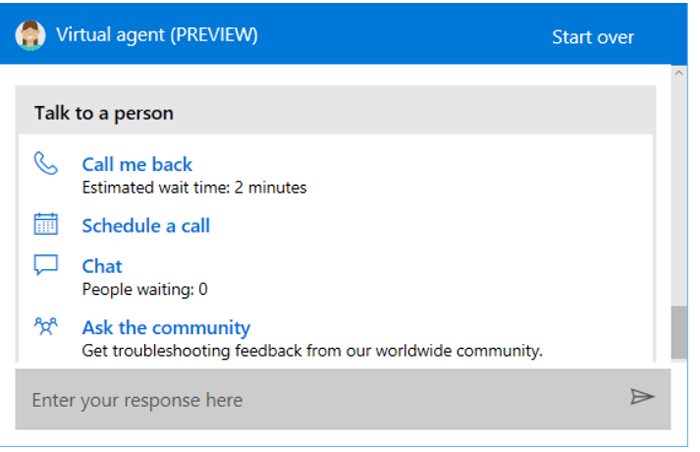Image resolution: width=700 pixels, height=452 pixels.
Task: Open the Ask the community link
Action: 166,328
